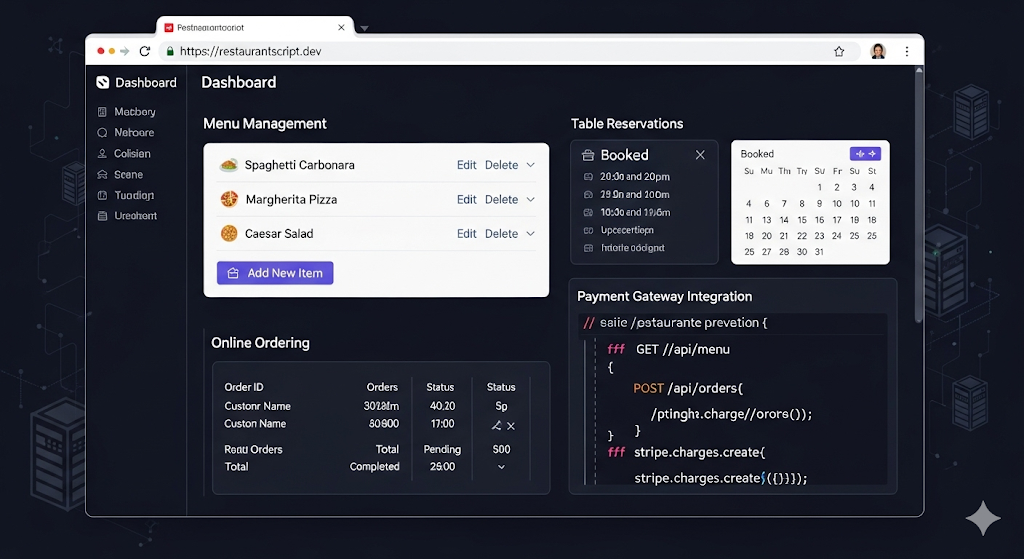Bookmark this page with the star icon

839,51
